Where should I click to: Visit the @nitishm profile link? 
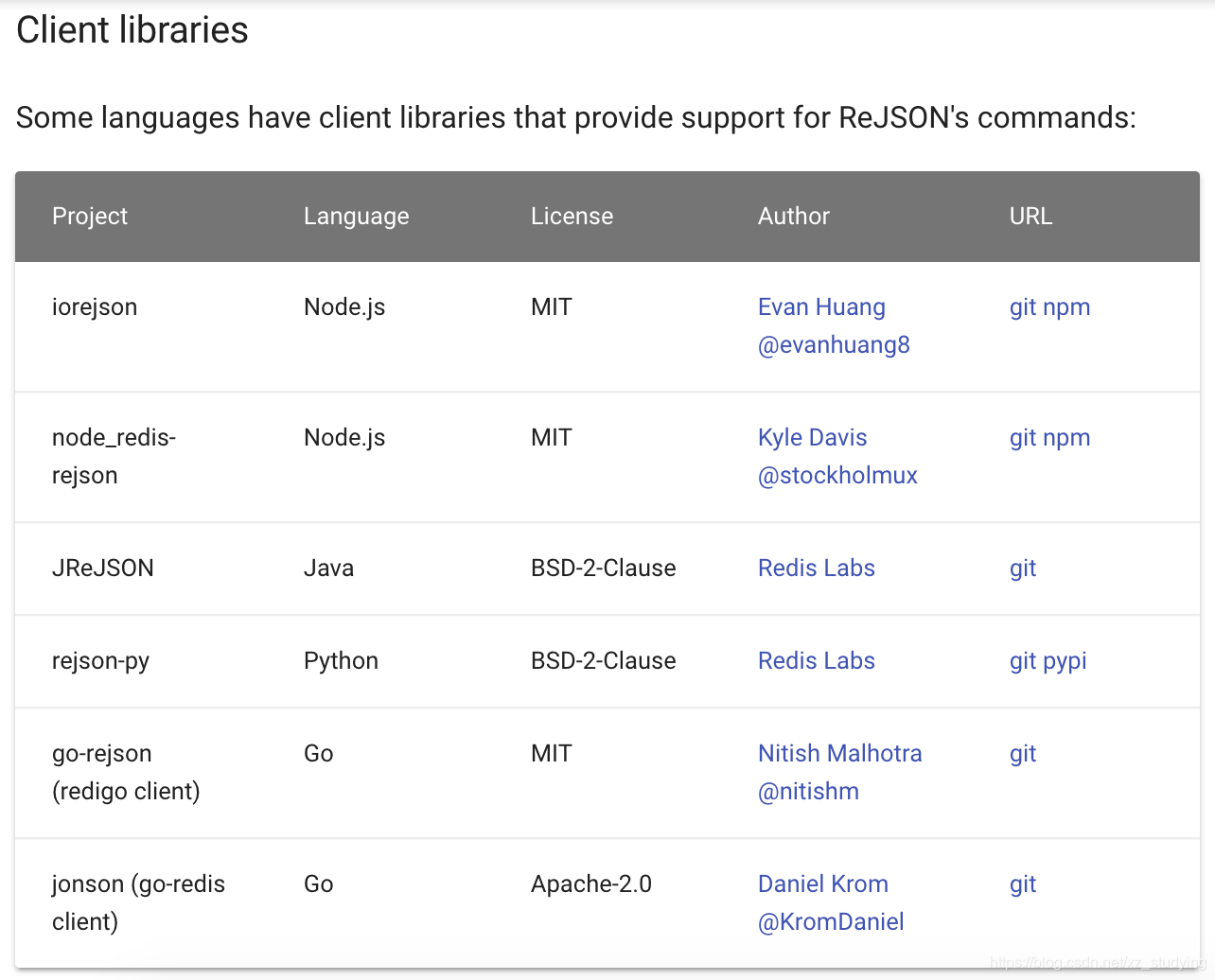[x=808, y=792]
